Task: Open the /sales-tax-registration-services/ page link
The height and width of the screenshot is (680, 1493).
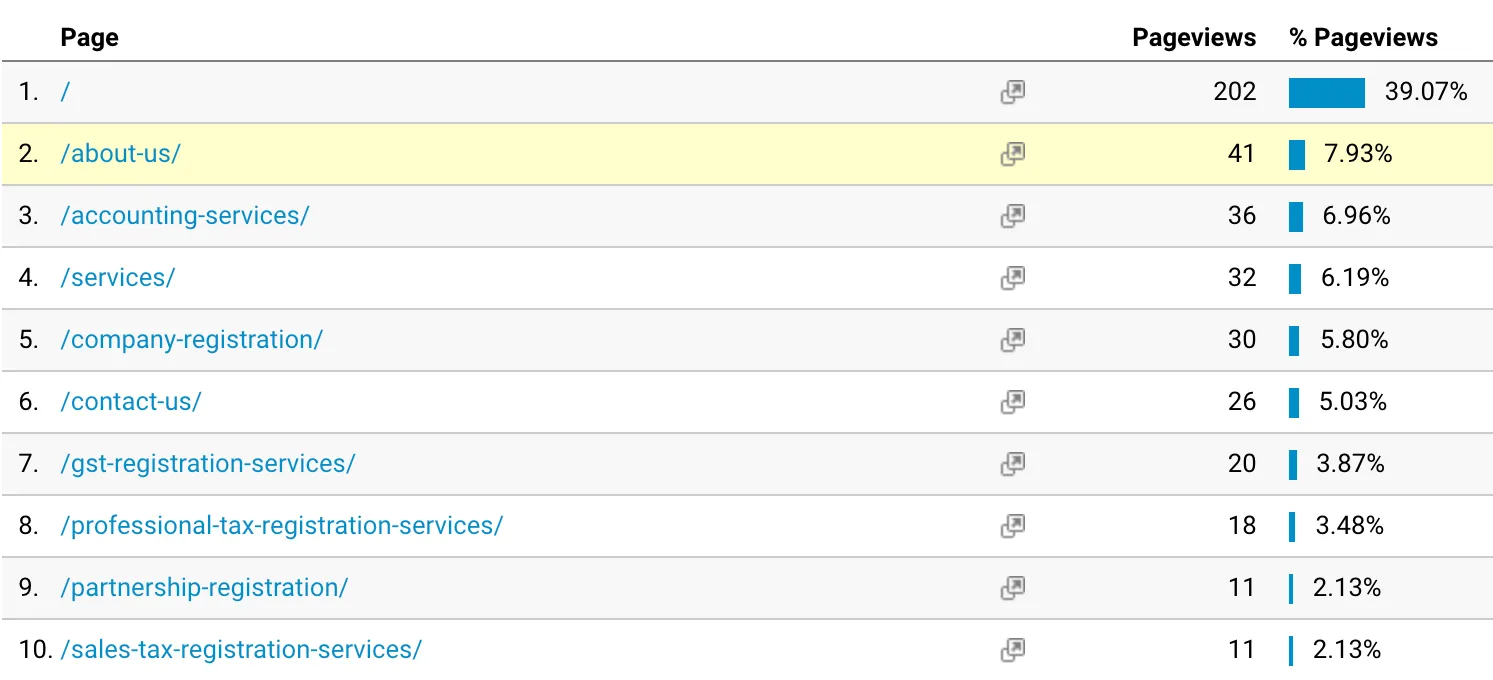Action: [241, 650]
